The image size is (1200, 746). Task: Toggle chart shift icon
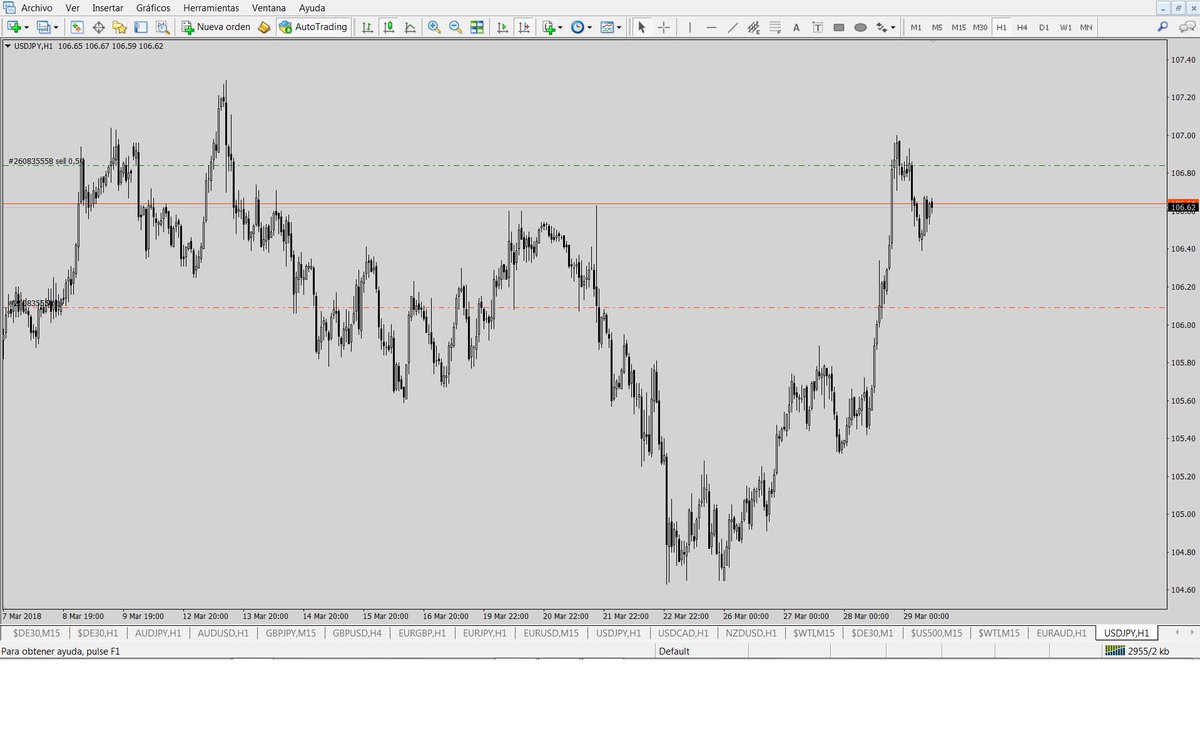(x=524, y=27)
